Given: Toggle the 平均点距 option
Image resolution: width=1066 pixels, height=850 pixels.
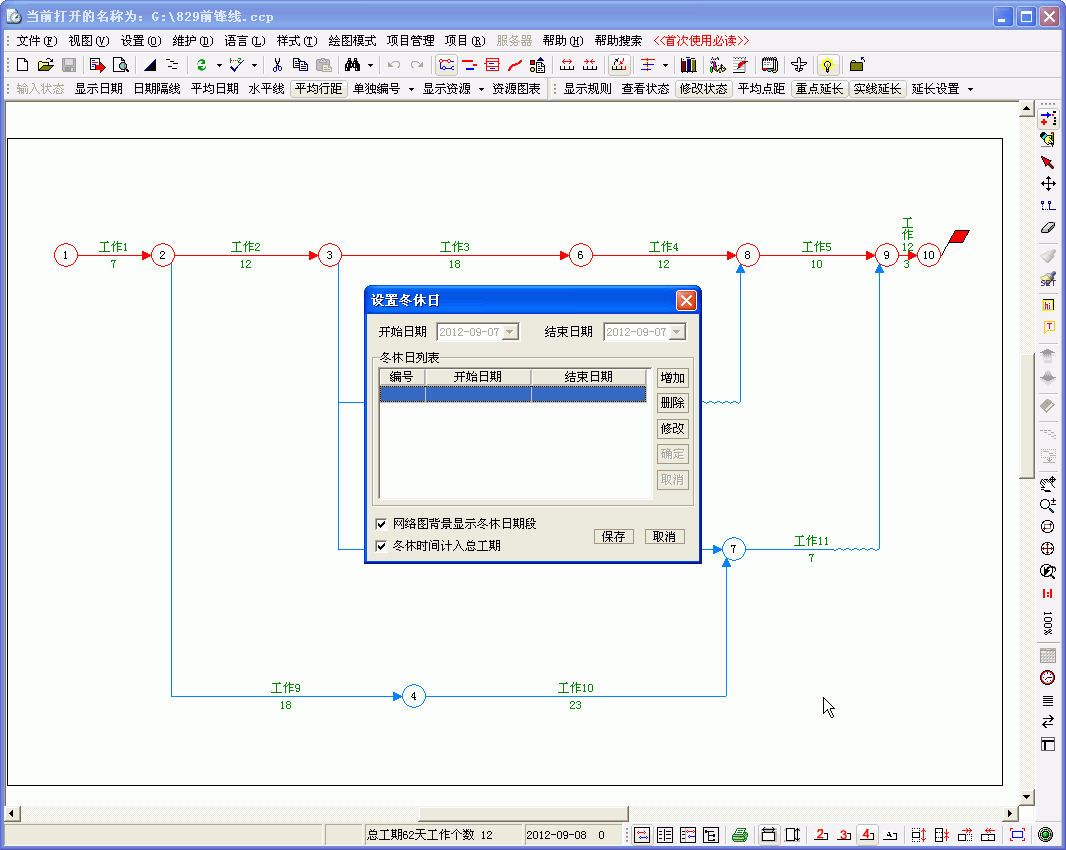Looking at the screenshot, I should point(761,89).
